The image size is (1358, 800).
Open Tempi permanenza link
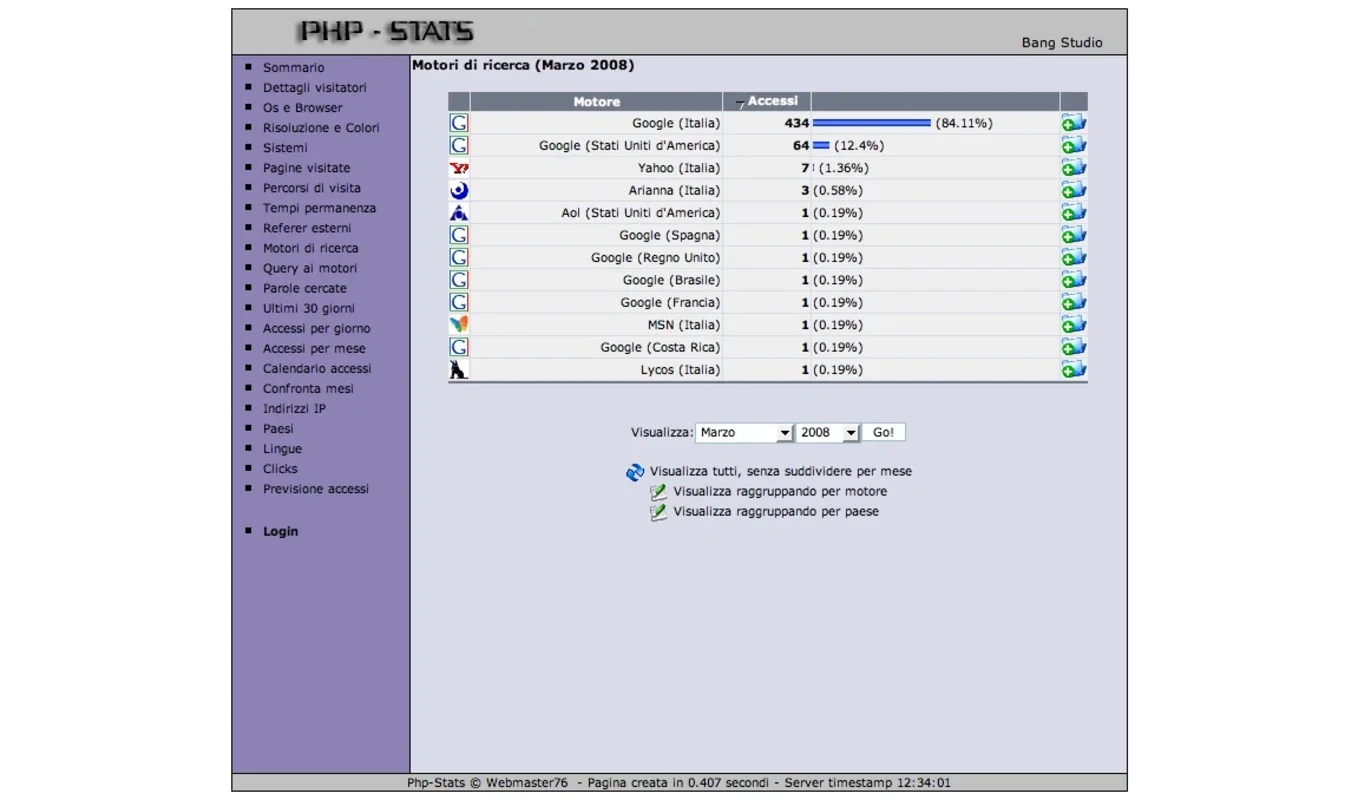(x=319, y=208)
